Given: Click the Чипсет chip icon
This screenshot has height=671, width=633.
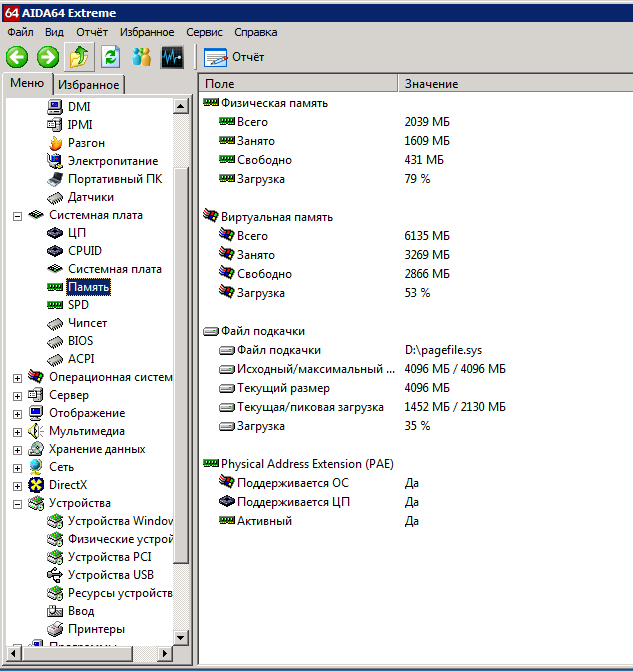Looking at the screenshot, I should 55,324.
